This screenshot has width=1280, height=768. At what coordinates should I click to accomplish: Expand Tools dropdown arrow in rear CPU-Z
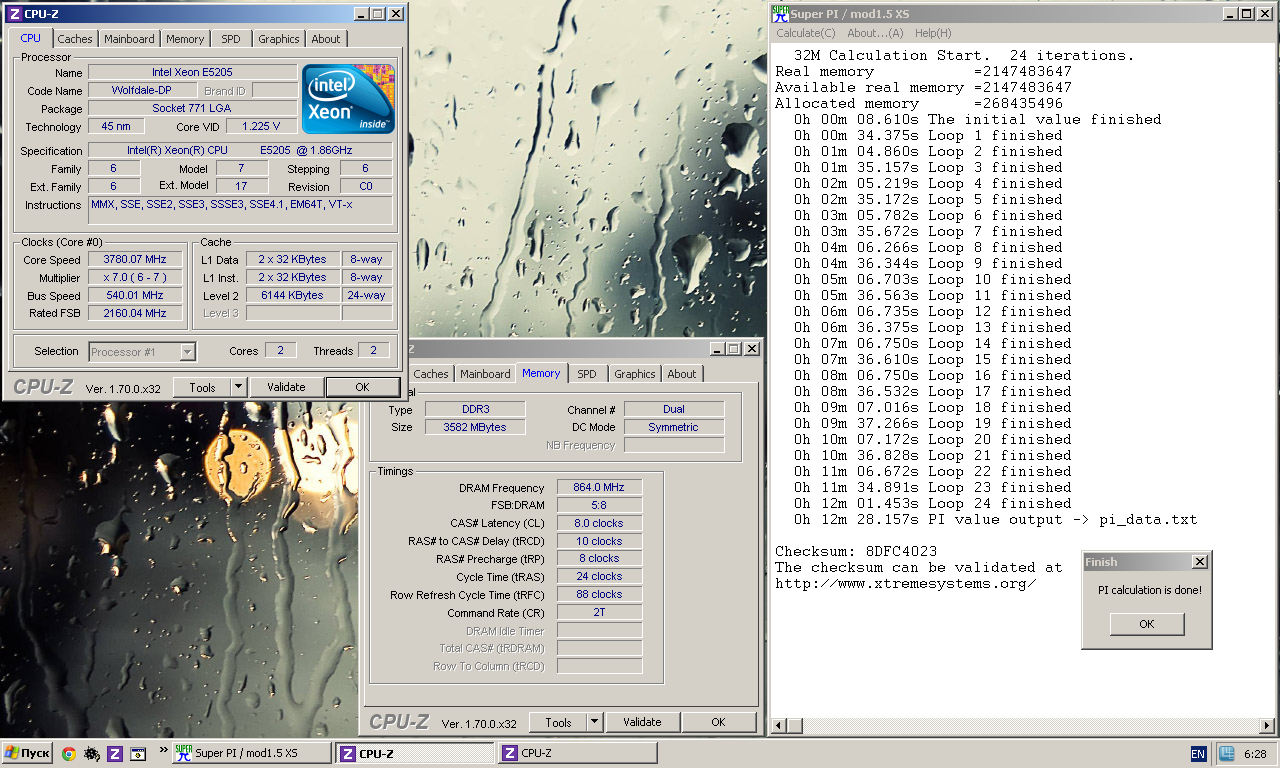[594, 722]
